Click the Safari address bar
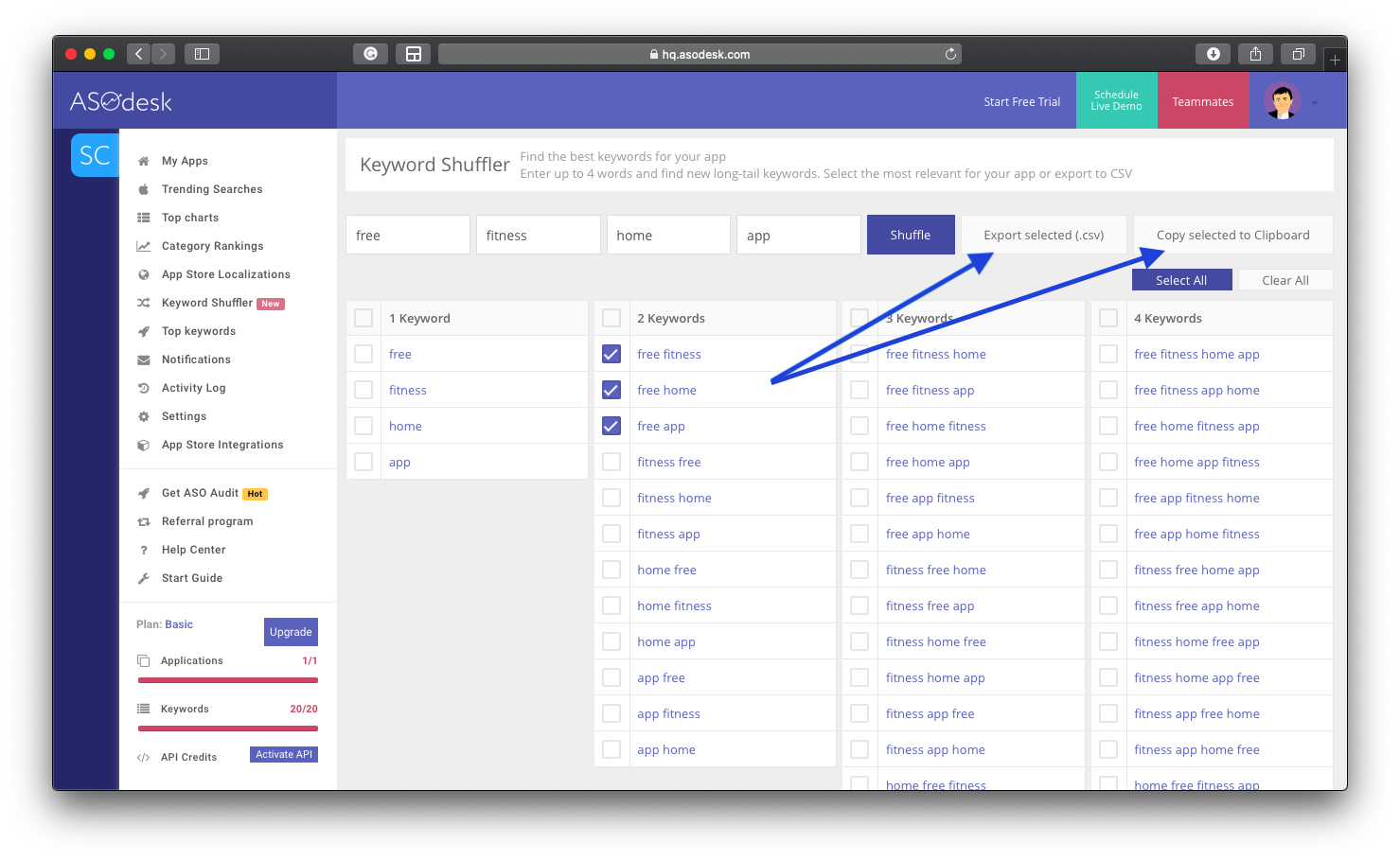 tap(700, 54)
